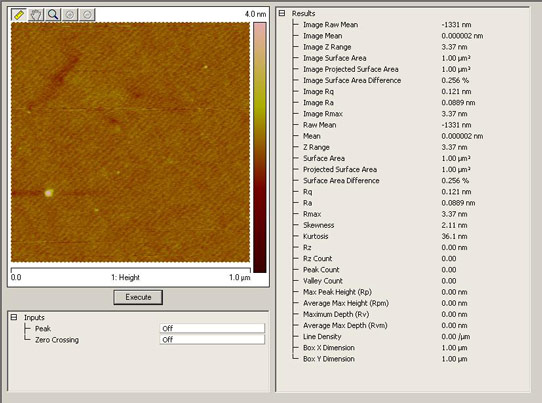Select the Image Ra row
Image resolution: width=542 pixels, height=403 pixels.
click(389, 103)
